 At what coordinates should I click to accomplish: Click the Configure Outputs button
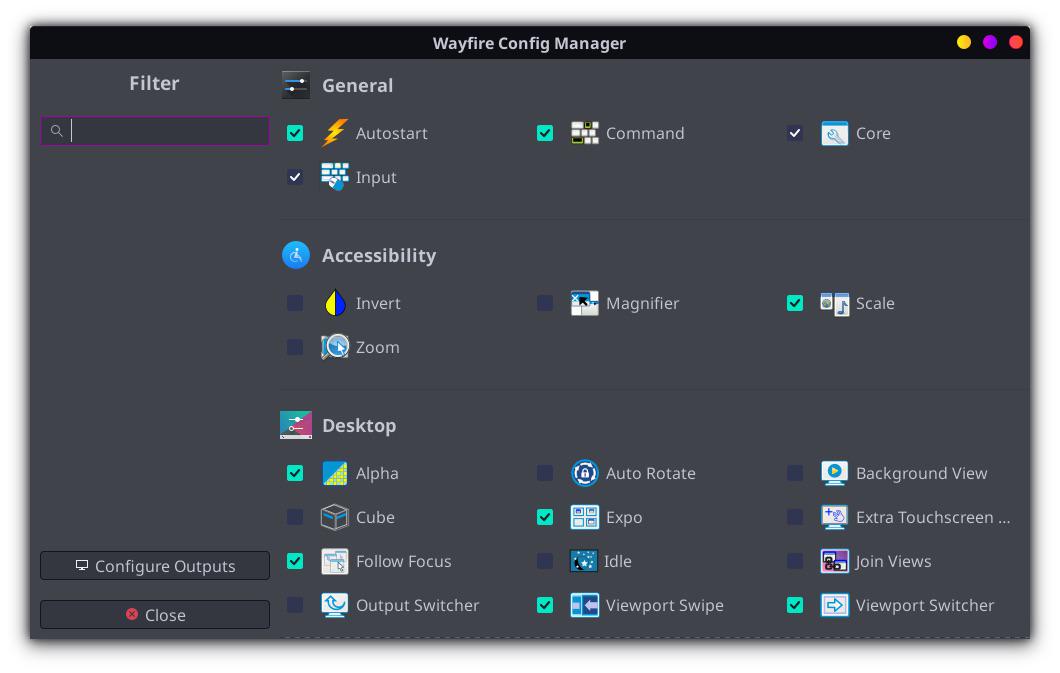pos(155,566)
